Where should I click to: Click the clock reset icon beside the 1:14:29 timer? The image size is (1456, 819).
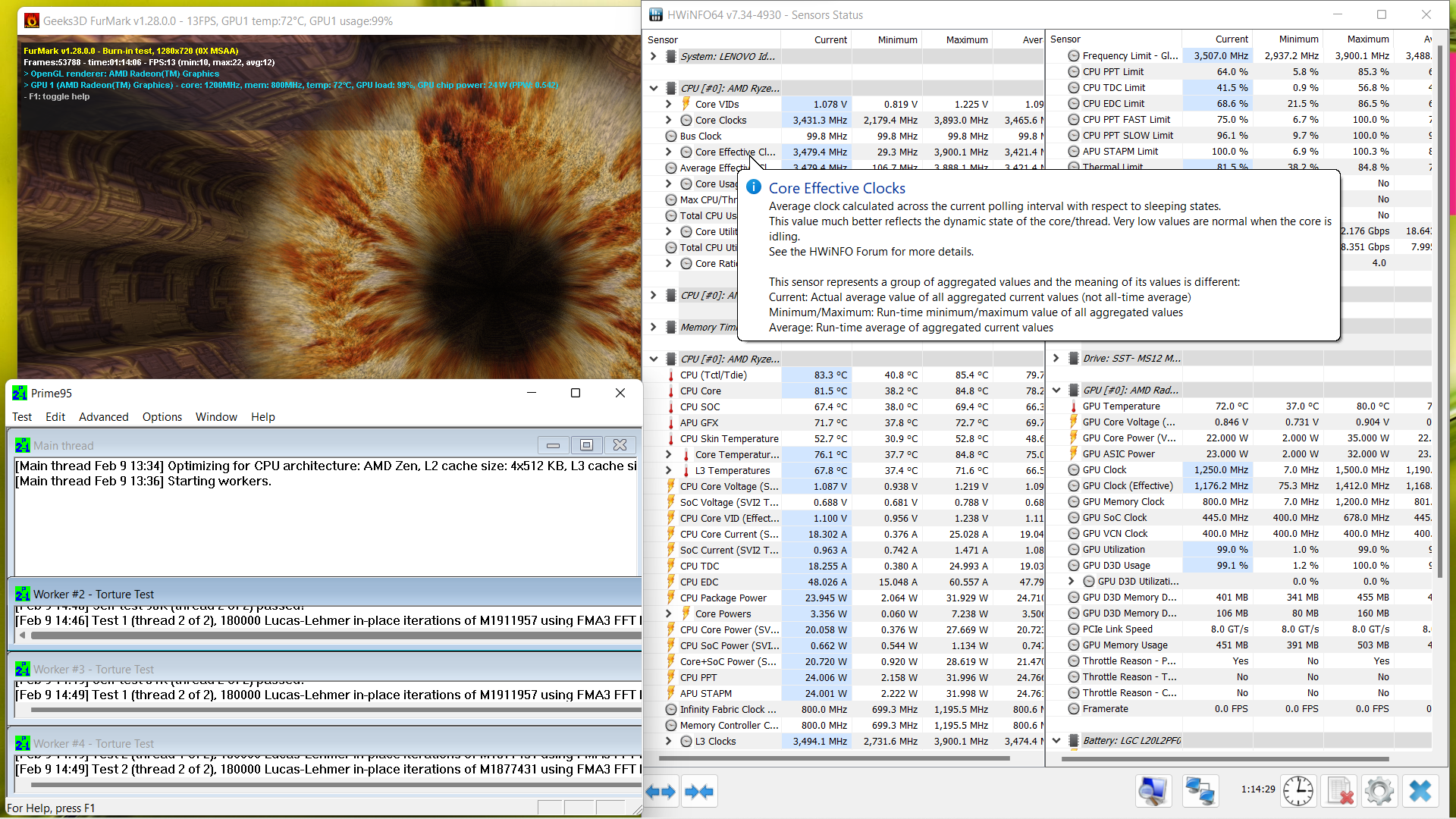pos(1298,791)
